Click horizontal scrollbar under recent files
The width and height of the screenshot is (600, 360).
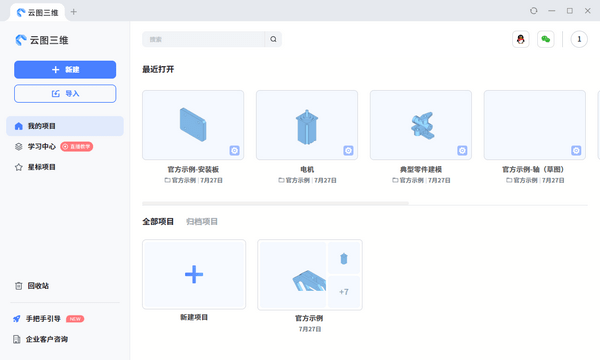(276, 204)
